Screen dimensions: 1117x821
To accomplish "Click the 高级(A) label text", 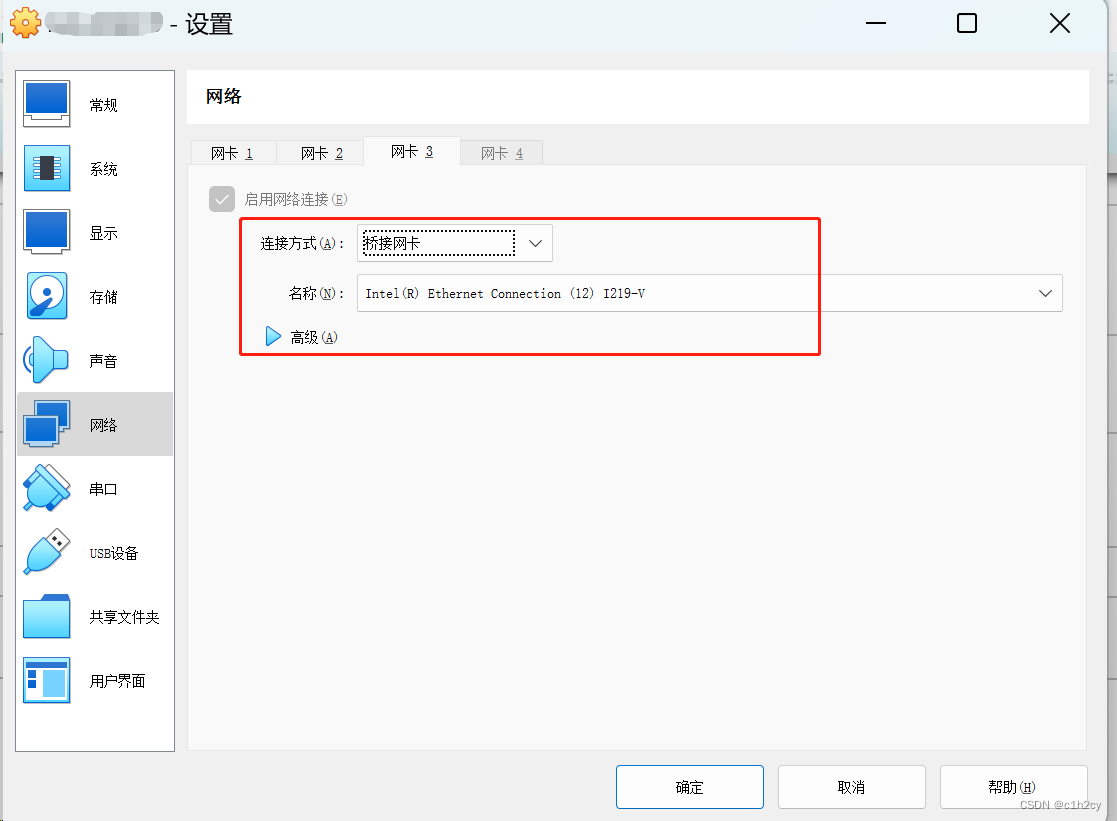I will [x=313, y=337].
